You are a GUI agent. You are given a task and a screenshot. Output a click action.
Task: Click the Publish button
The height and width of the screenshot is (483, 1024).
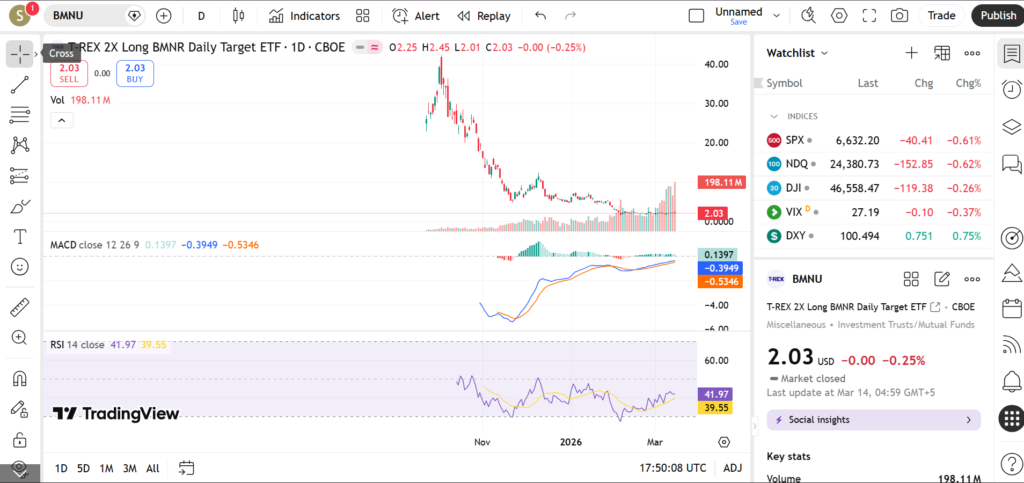coord(997,16)
